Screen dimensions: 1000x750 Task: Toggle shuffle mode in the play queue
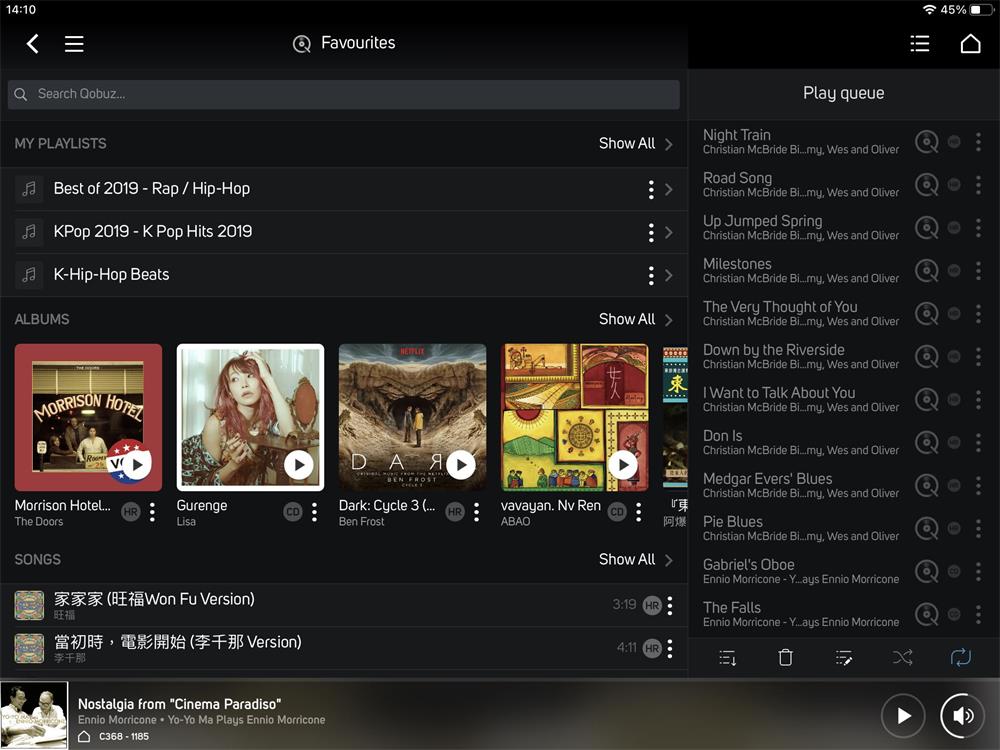(902, 657)
